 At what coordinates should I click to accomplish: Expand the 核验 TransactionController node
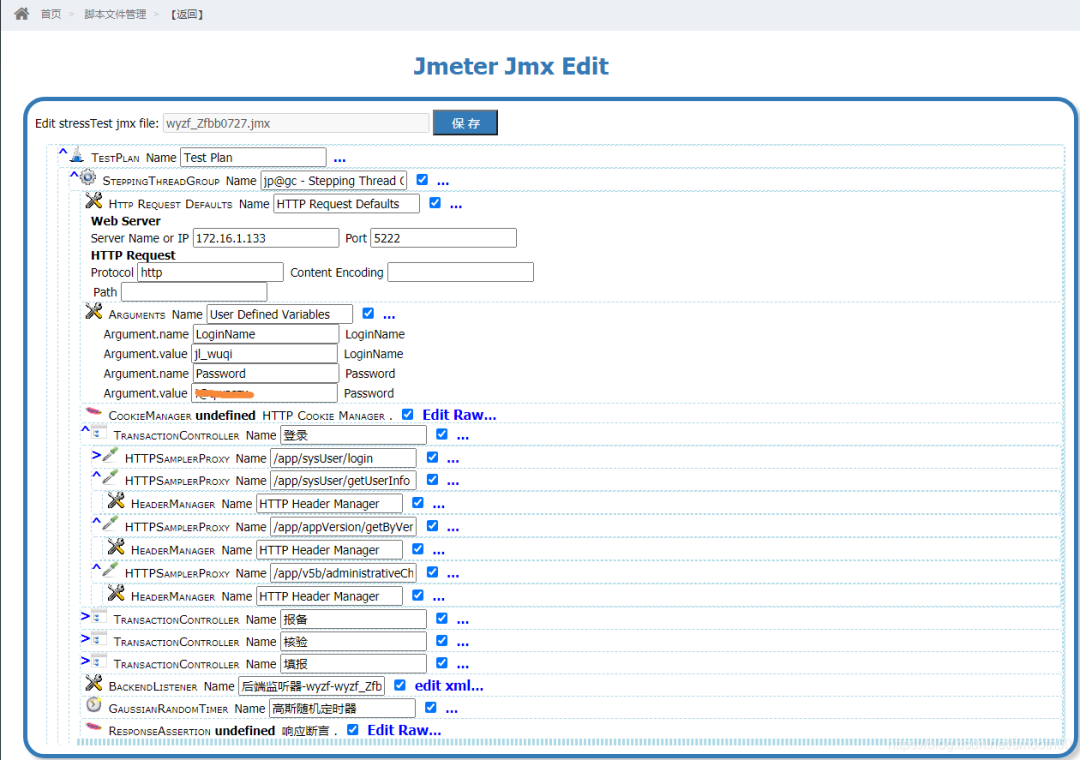tap(85, 638)
